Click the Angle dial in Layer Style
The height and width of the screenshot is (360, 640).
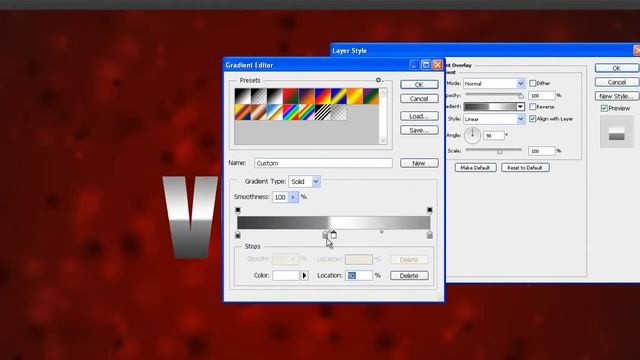[472, 135]
